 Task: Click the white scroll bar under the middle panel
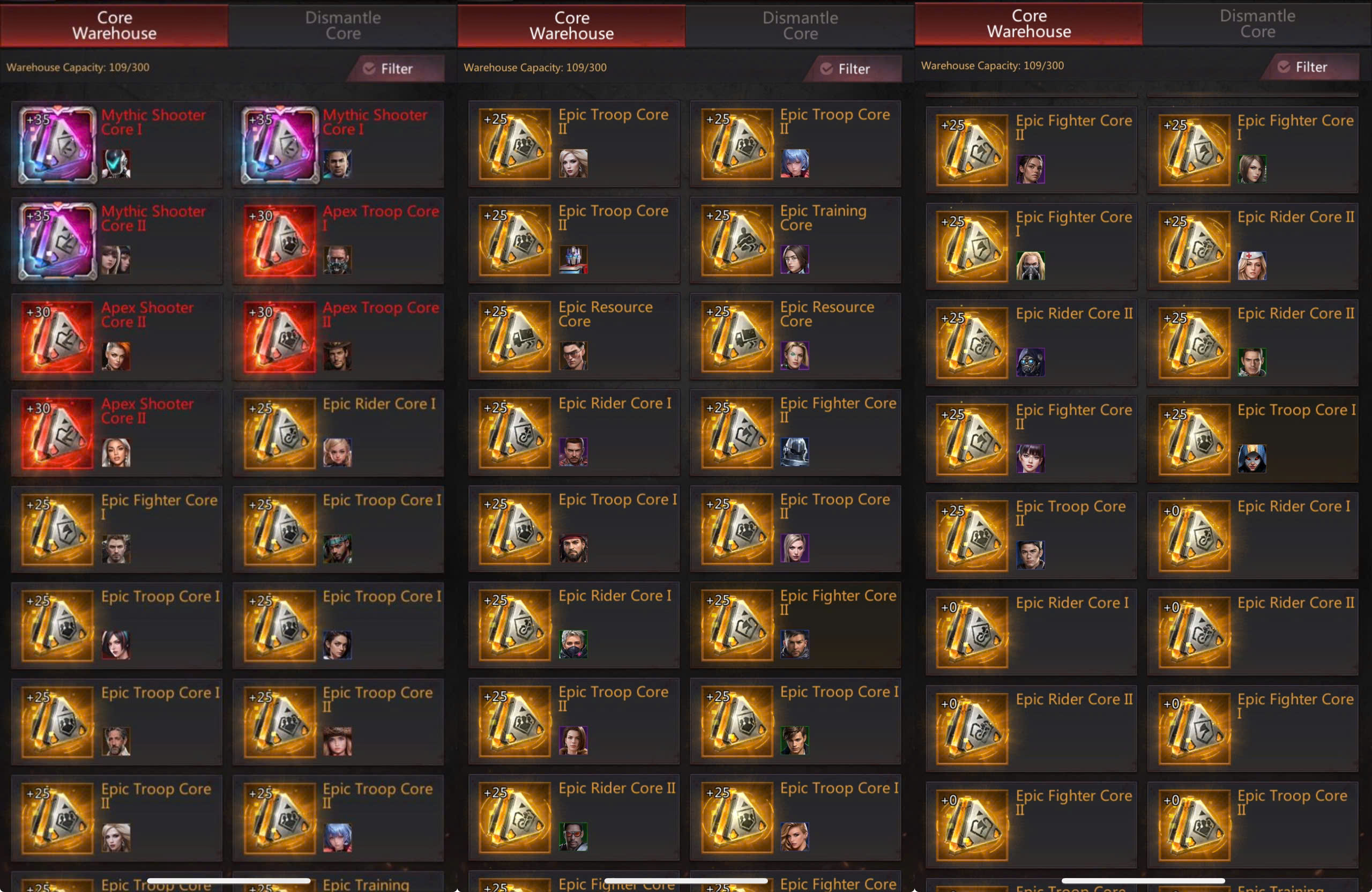(686, 880)
